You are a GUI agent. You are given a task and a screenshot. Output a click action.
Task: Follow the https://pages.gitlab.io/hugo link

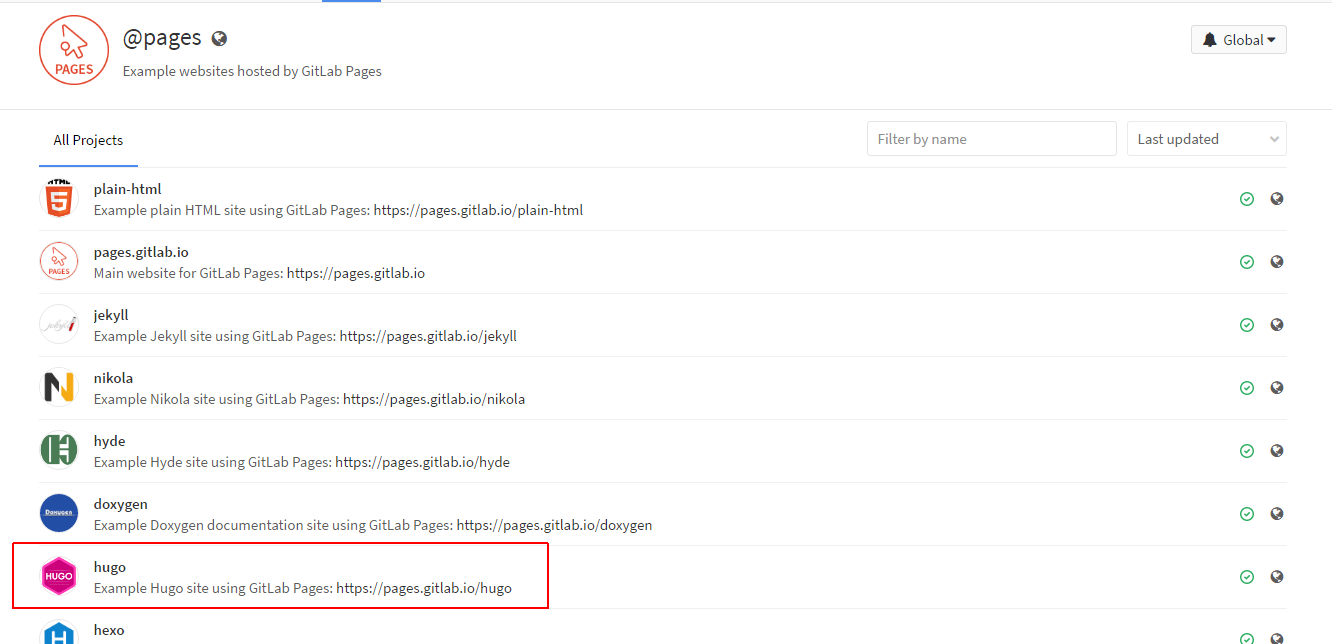click(424, 588)
